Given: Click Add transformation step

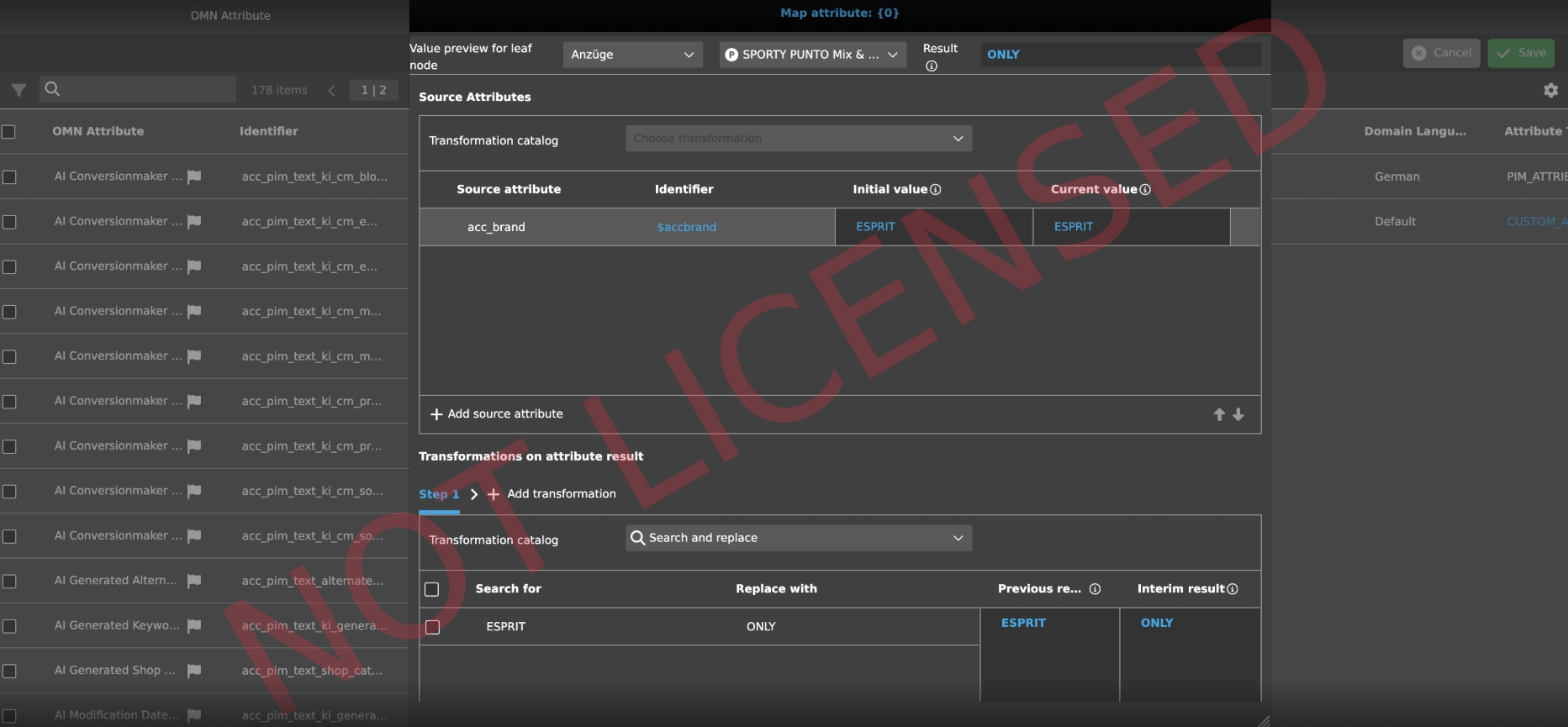Looking at the screenshot, I should pyautogui.click(x=552, y=494).
